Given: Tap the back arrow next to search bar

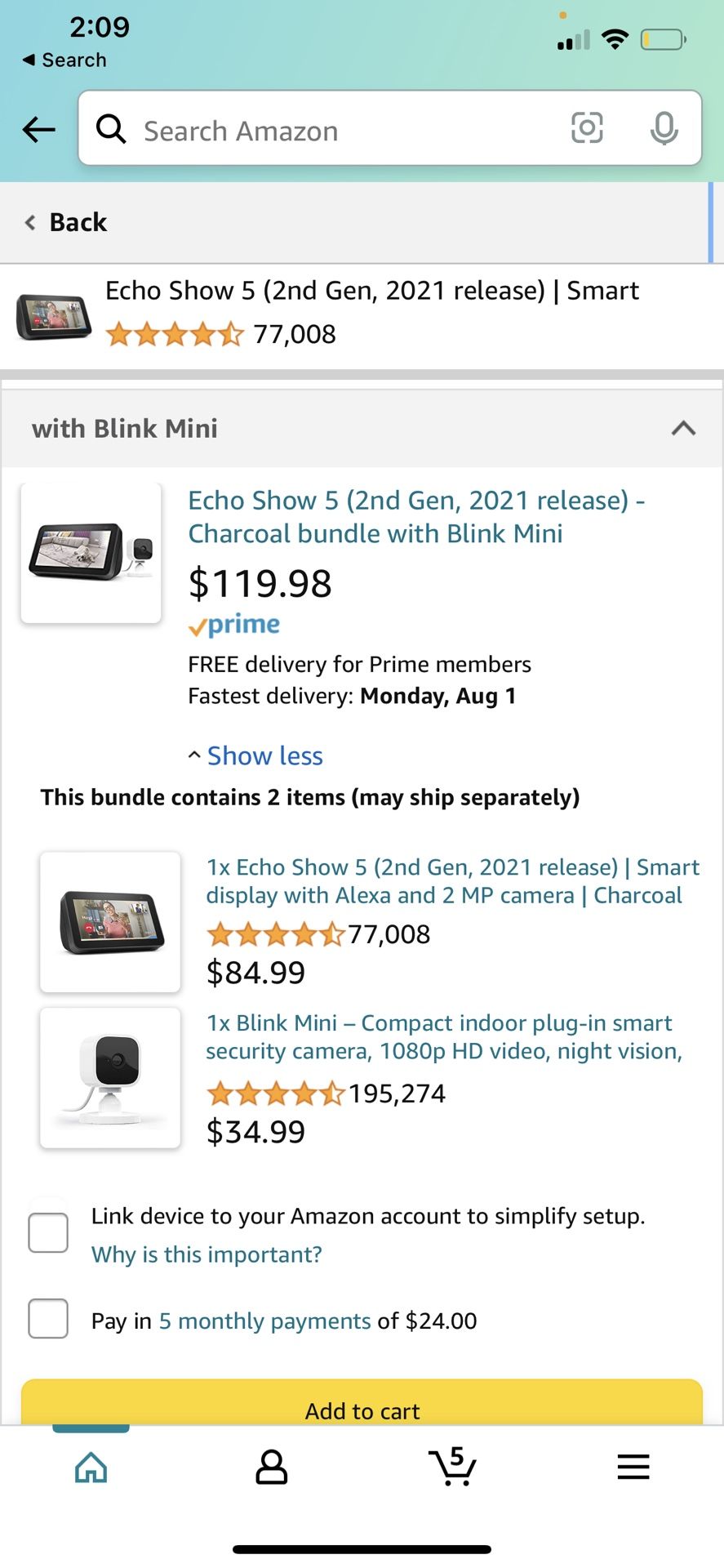Looking at the screenshot, I should (38, 129).
